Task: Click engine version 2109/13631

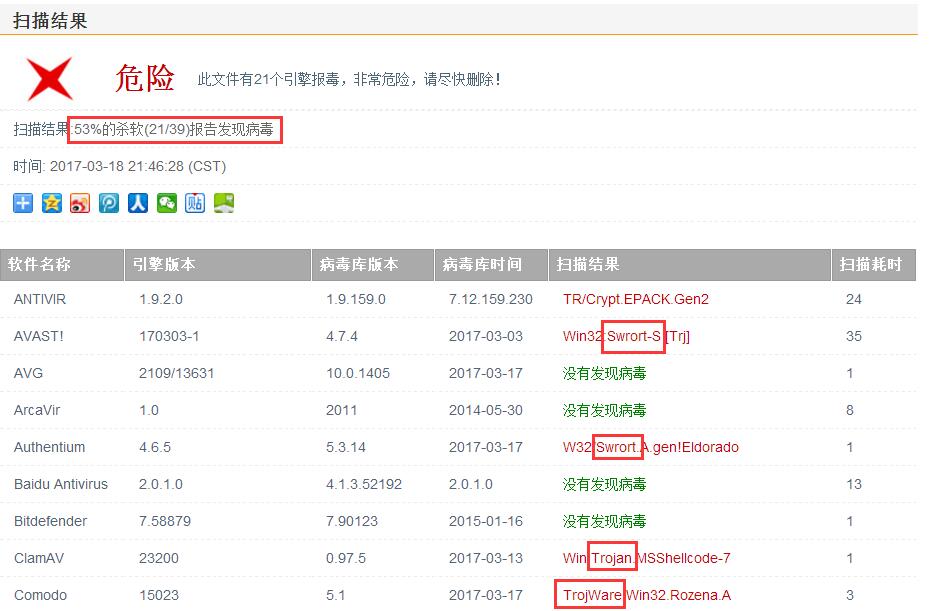Action: click(176, 373)
